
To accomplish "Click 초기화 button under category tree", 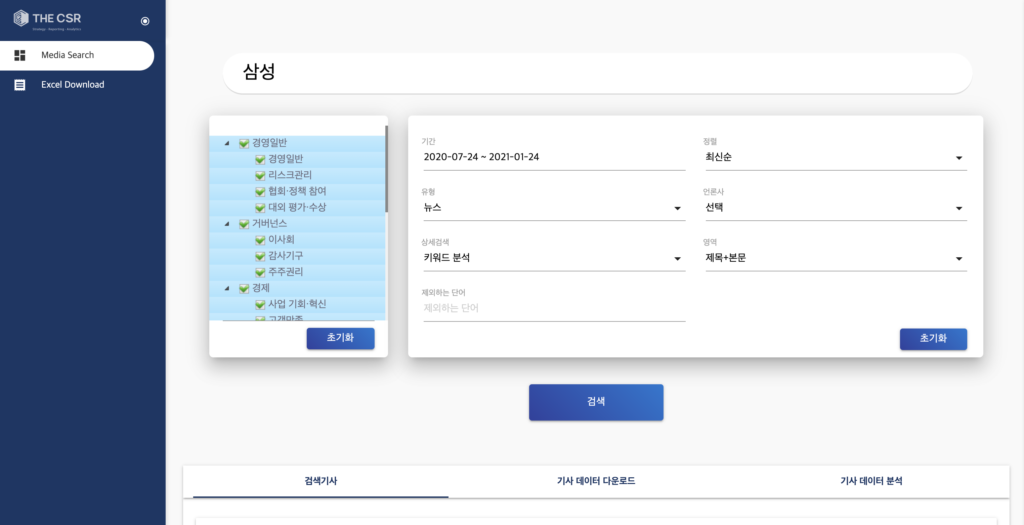I will pos(340,338).
